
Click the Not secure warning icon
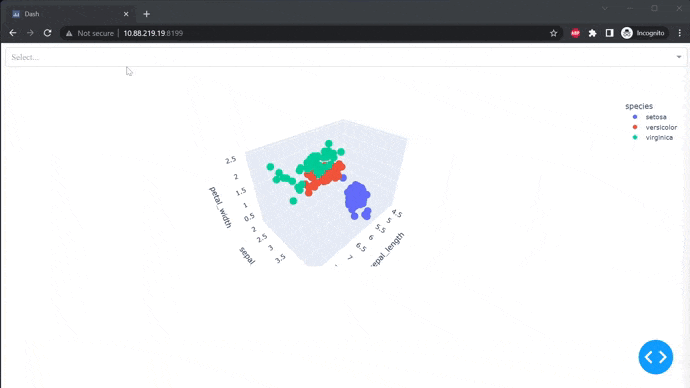coord(69,33)
